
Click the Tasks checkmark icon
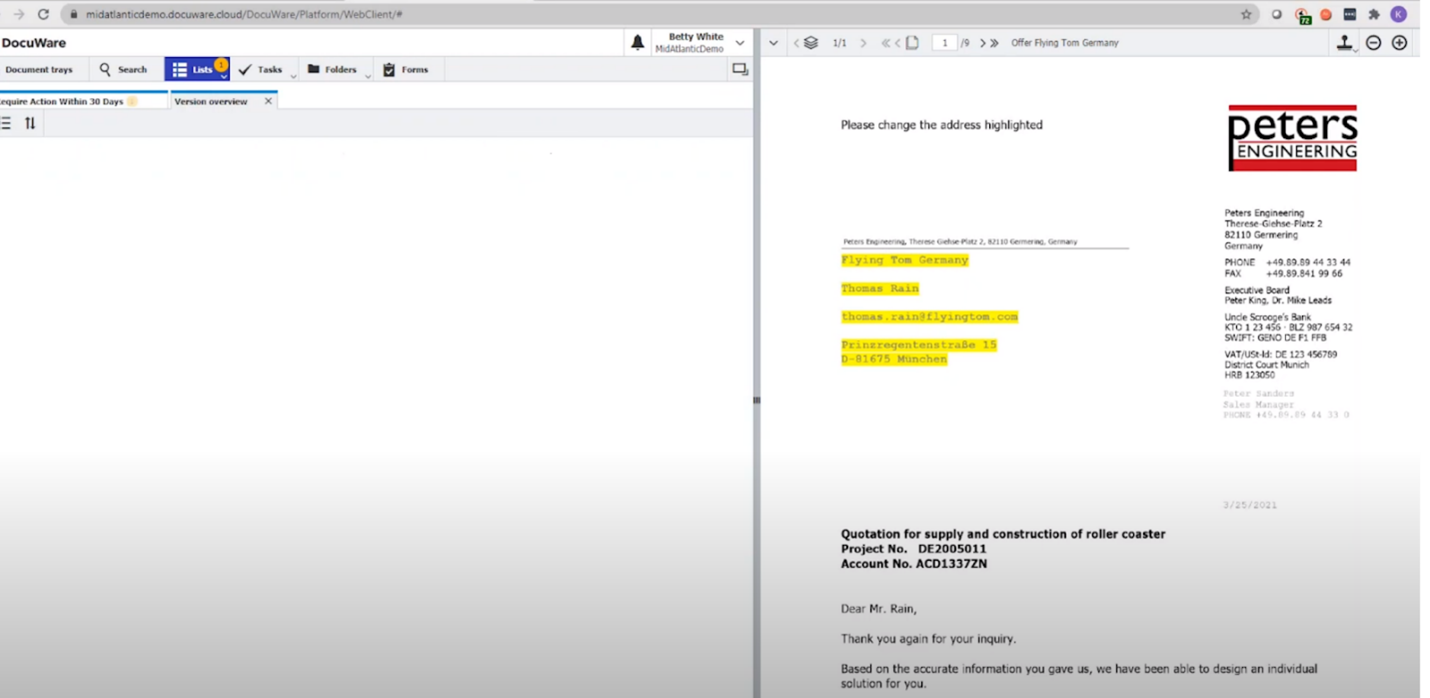pos(245,70)
